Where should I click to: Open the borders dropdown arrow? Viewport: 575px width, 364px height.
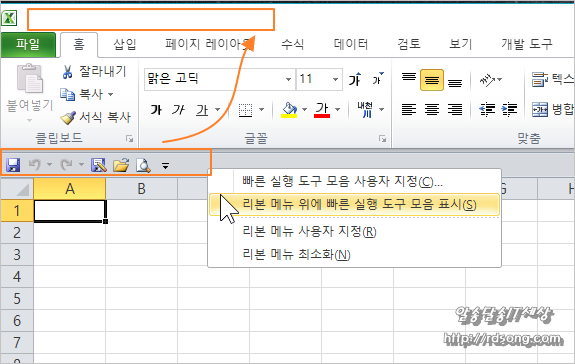click(261, 109)
